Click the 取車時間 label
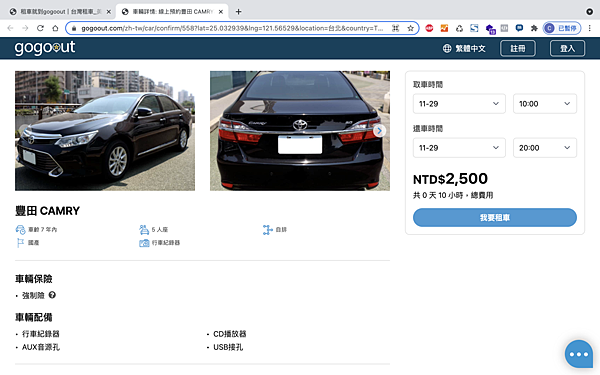The height and width of the screenshot is (375, 600). click(428, 85)
